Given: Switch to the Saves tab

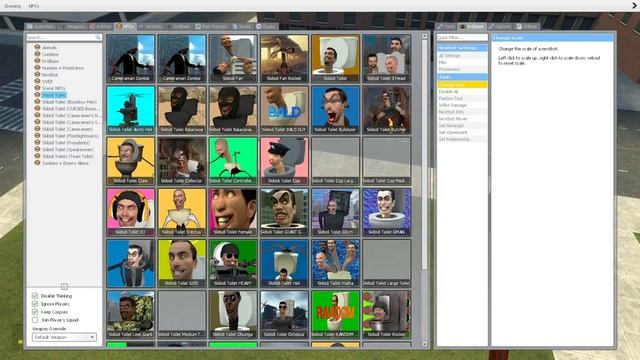Looking at the screenshot, I should click(242, 27).
